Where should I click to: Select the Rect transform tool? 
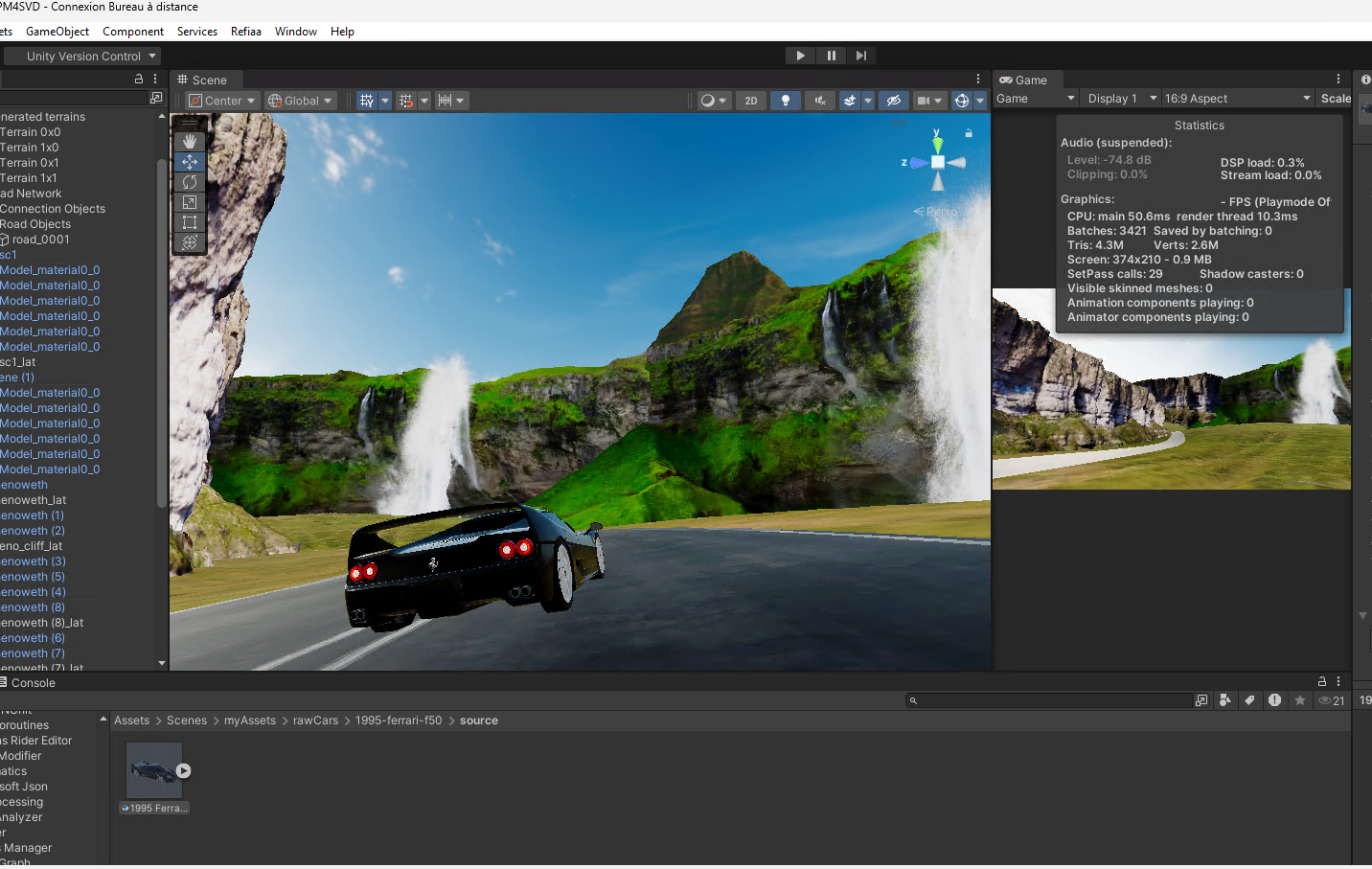tap(190, 222)
